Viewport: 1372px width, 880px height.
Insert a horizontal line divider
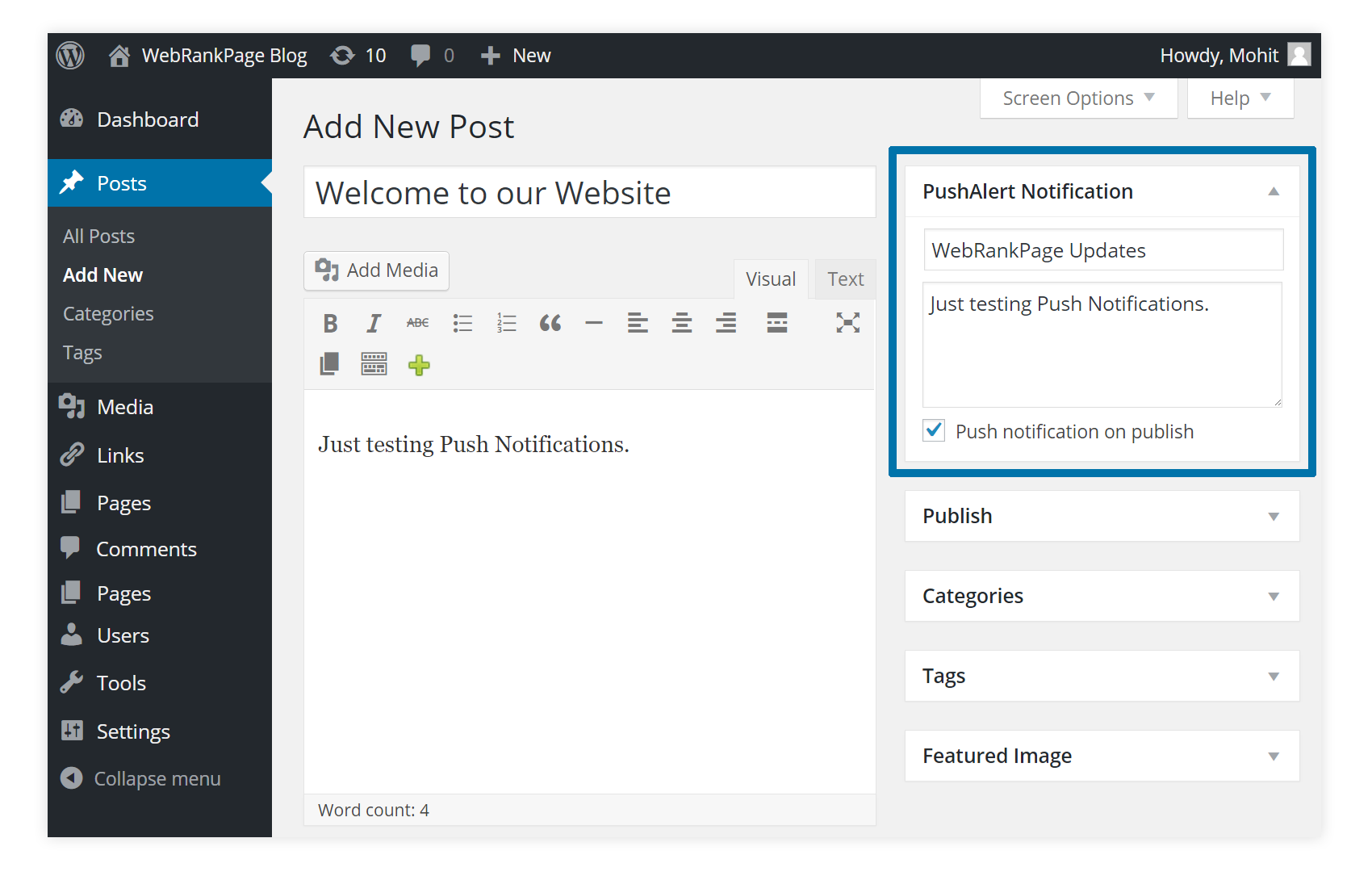click(x=594, y=322)
